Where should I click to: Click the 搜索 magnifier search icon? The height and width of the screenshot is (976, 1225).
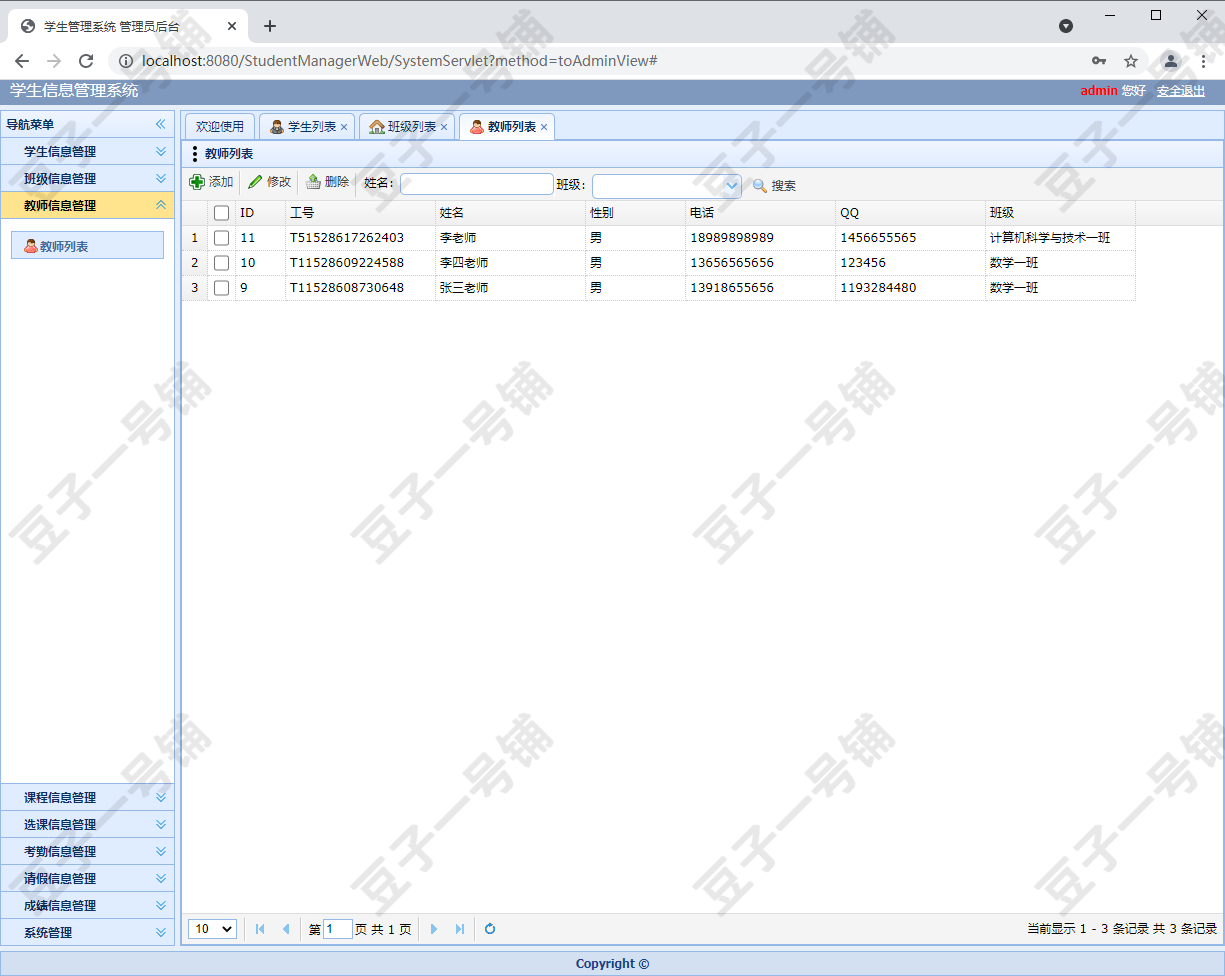tap(760, 184)
